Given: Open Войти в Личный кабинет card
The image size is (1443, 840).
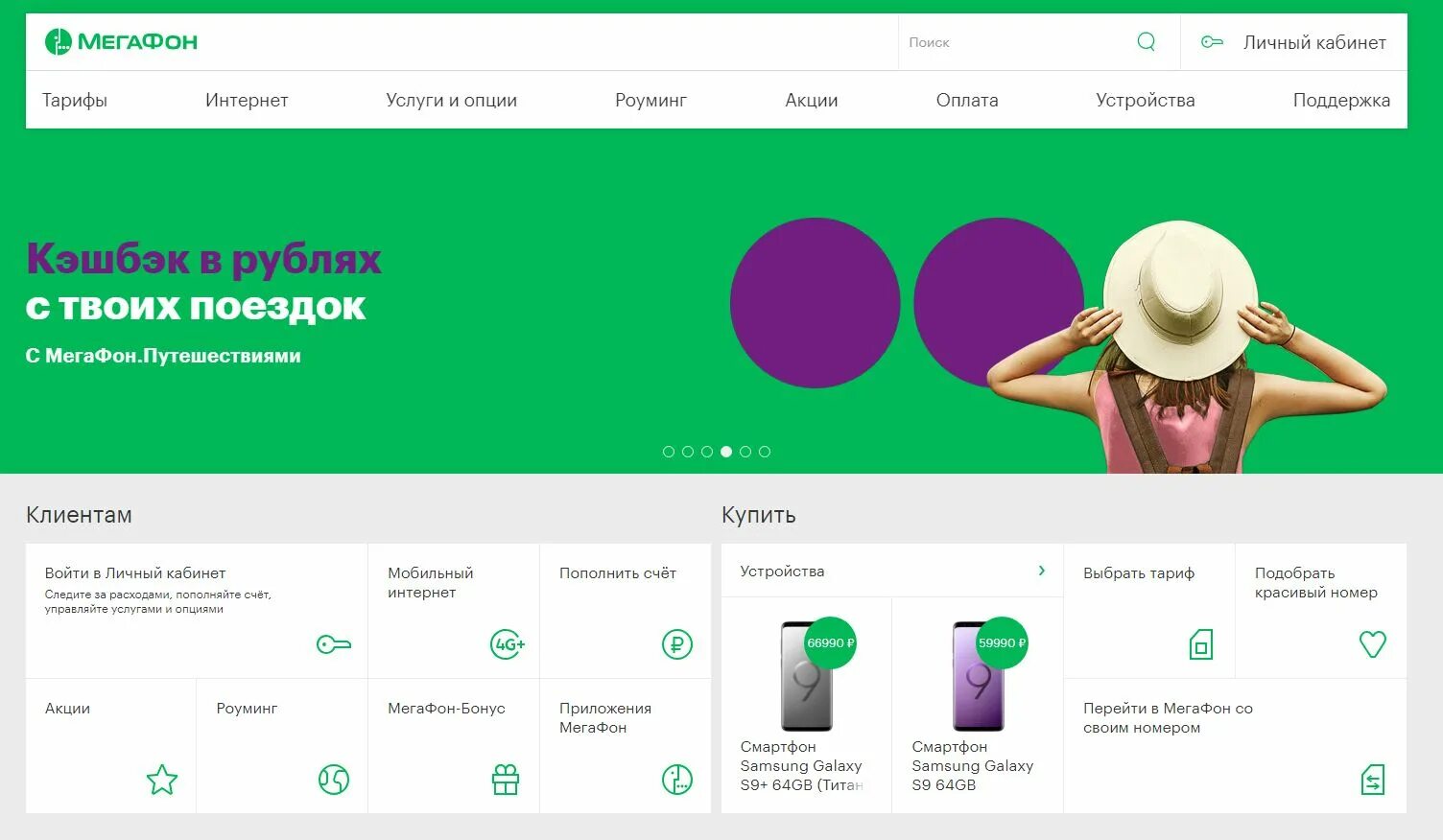Looking at the screenshot, I should coord(197,611).
